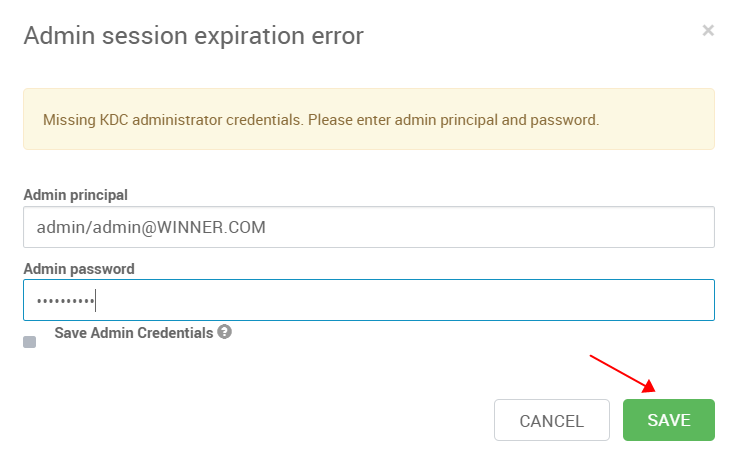The height and width of the screenshot is (460, 735).
Task: Dismiss the dialog with the X icon
Action: (x=708, y=30)
